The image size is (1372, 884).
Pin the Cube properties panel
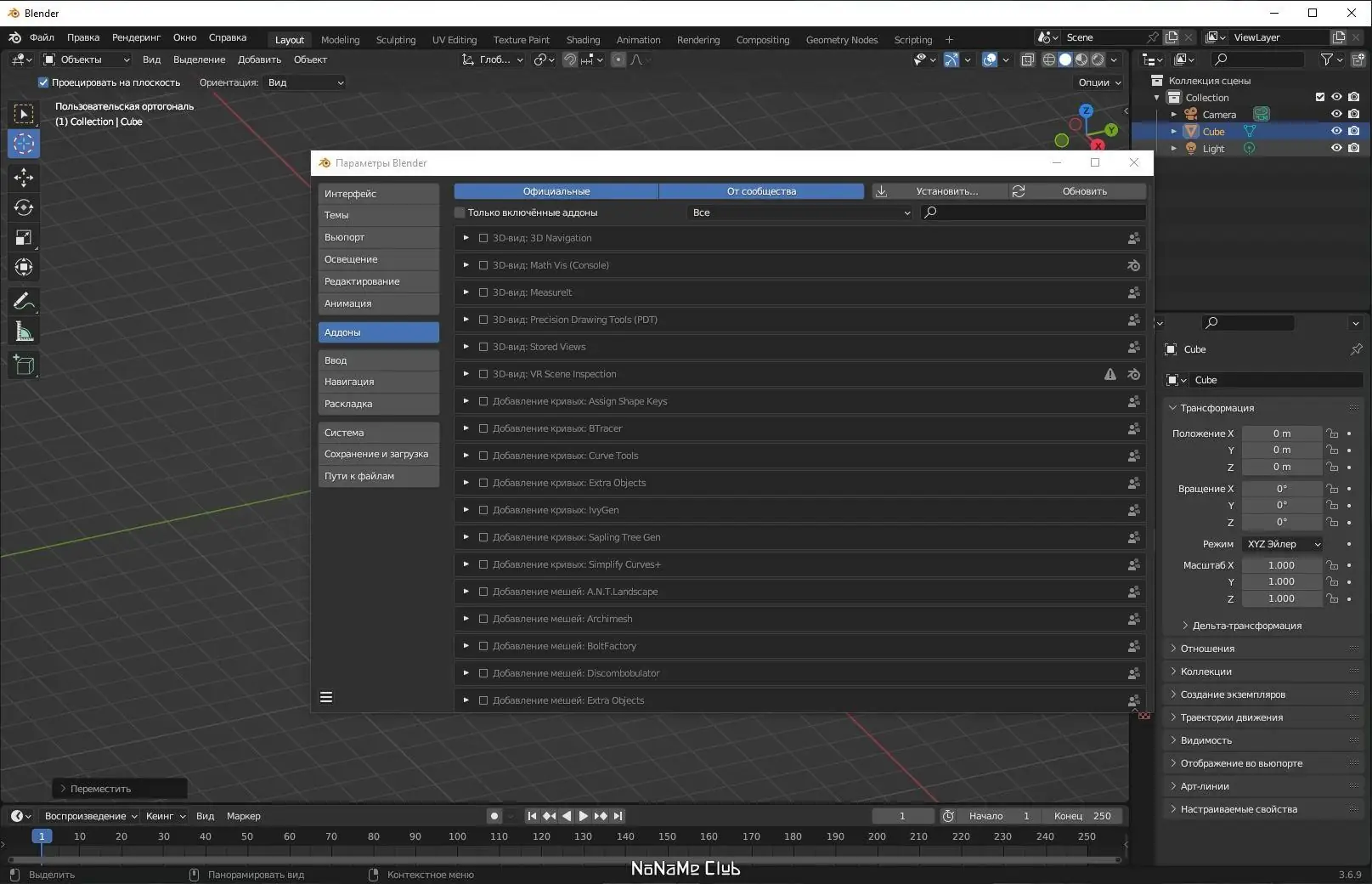[x=1356, y=349]
